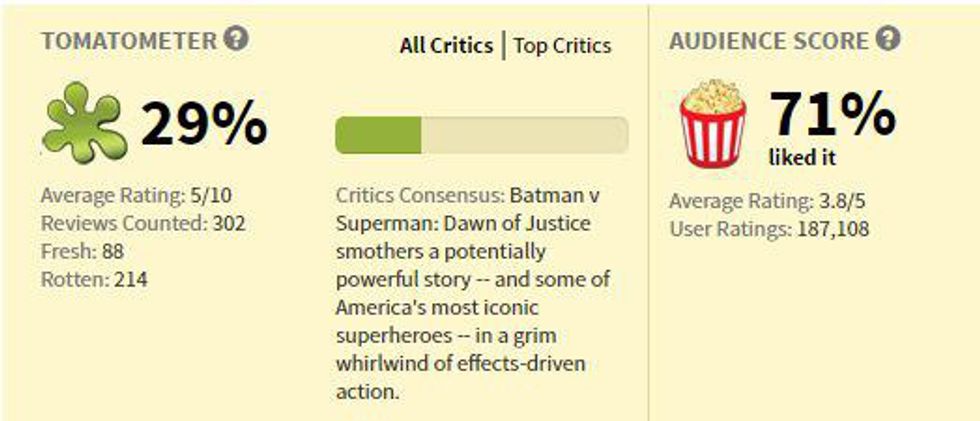Click the green filled part of score bar
980x421 pixels.
378,135
